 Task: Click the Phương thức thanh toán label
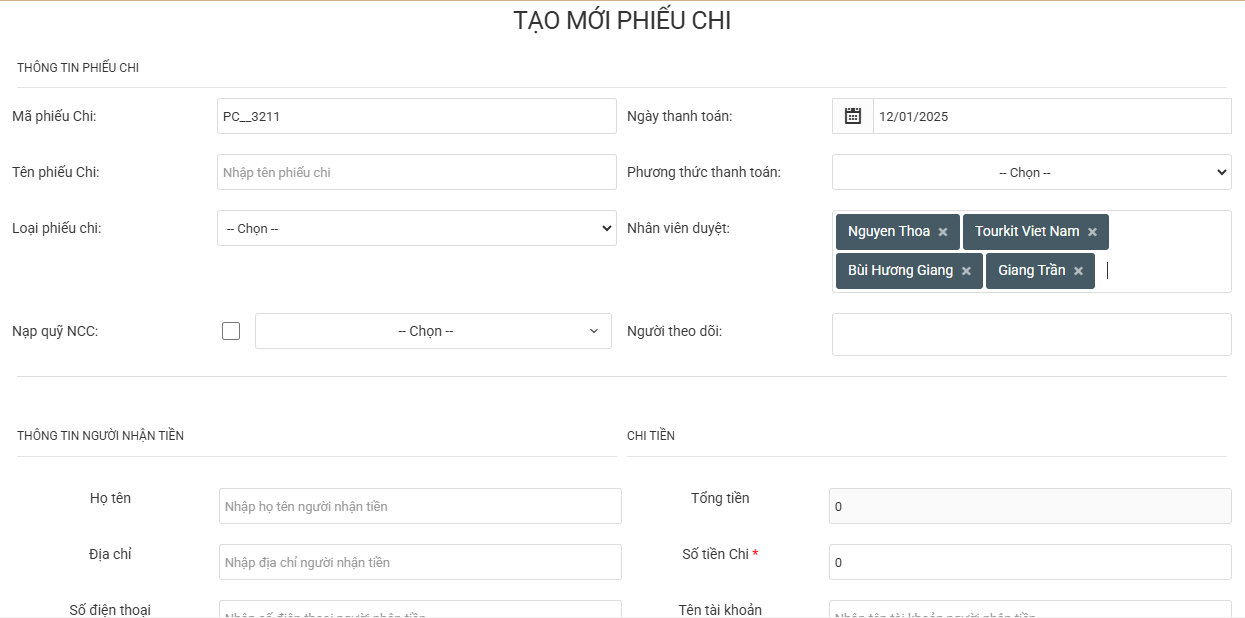[x=704, y=172]
